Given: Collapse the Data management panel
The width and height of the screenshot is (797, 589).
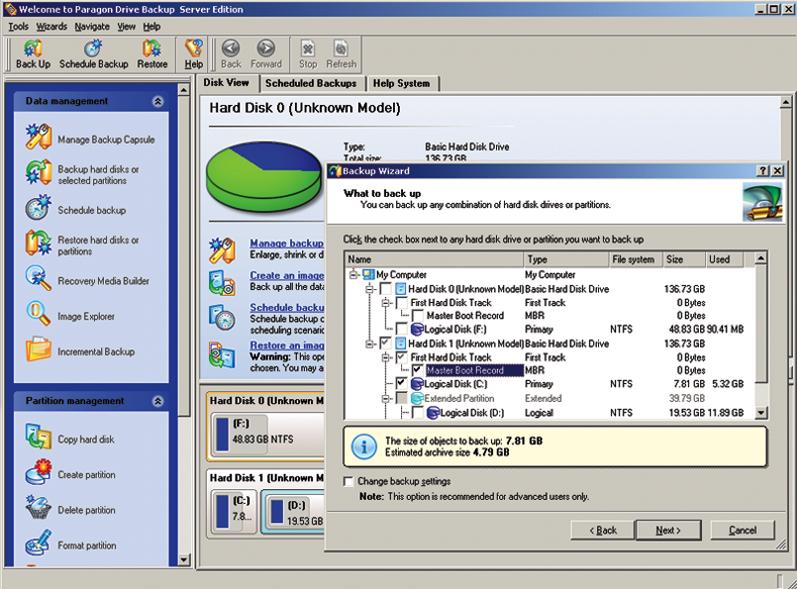Looking at the screenshot, I should pyautogui.click(x=158, y=101).
